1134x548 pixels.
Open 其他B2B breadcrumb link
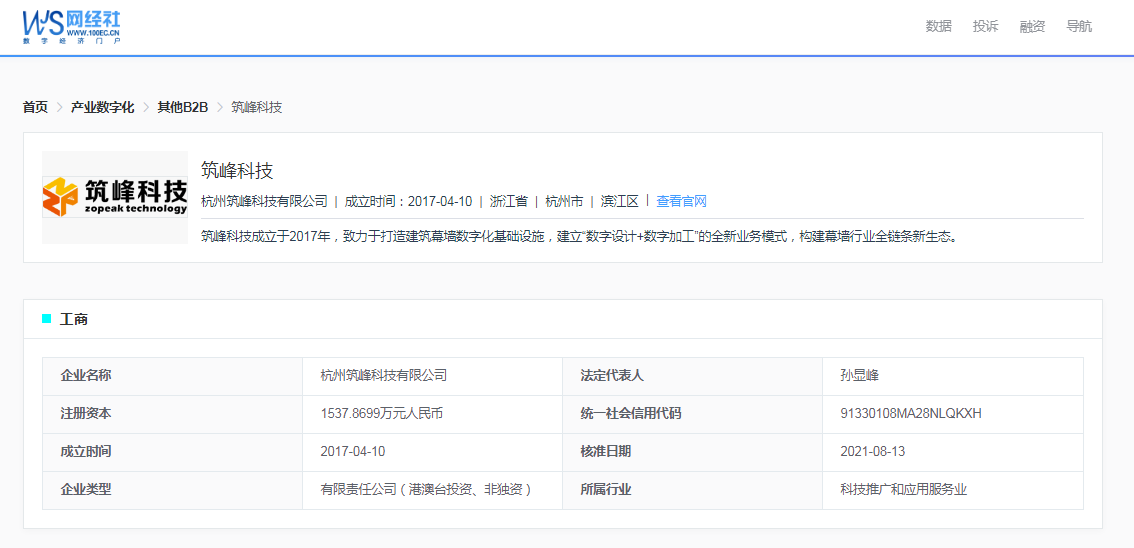[182, 107]
